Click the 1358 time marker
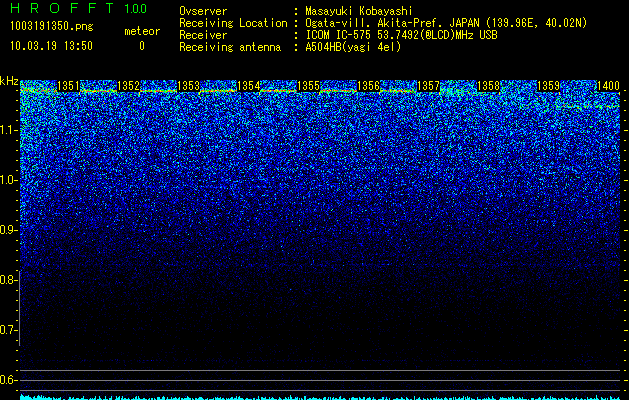The image size is (629, 400). tap(489, 86)
